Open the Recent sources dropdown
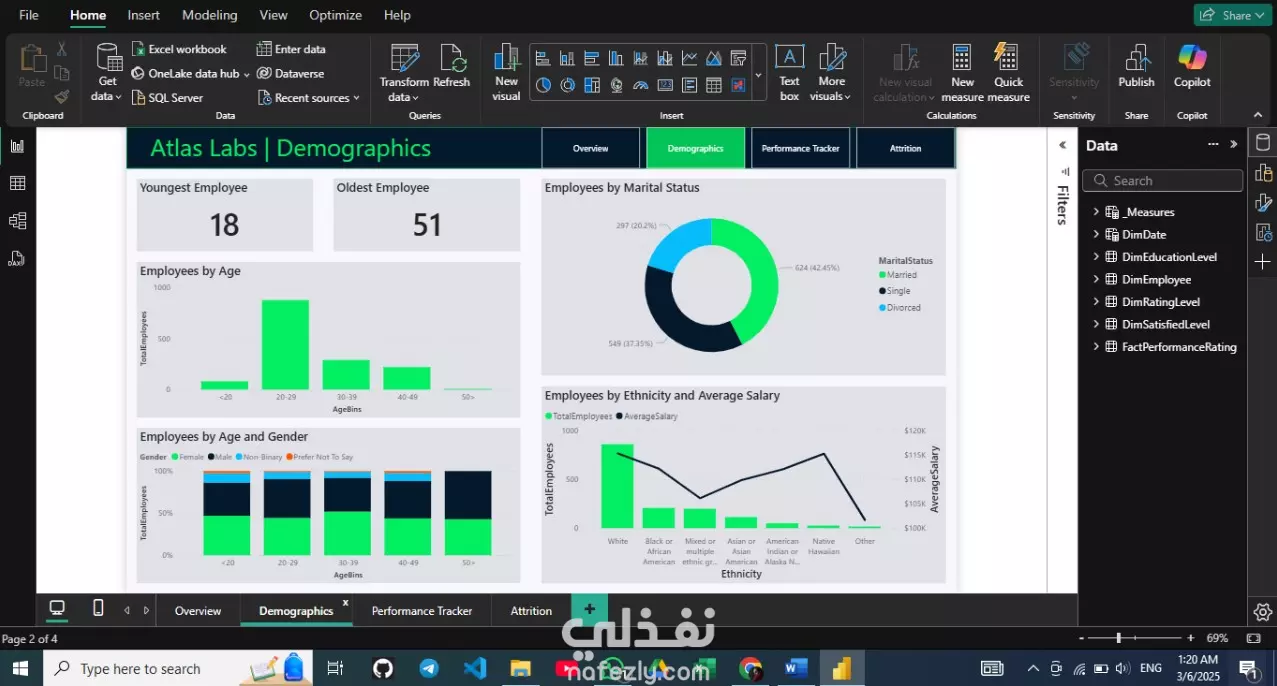The width and height of the screenshot is (1277, 686). (309, 98)
